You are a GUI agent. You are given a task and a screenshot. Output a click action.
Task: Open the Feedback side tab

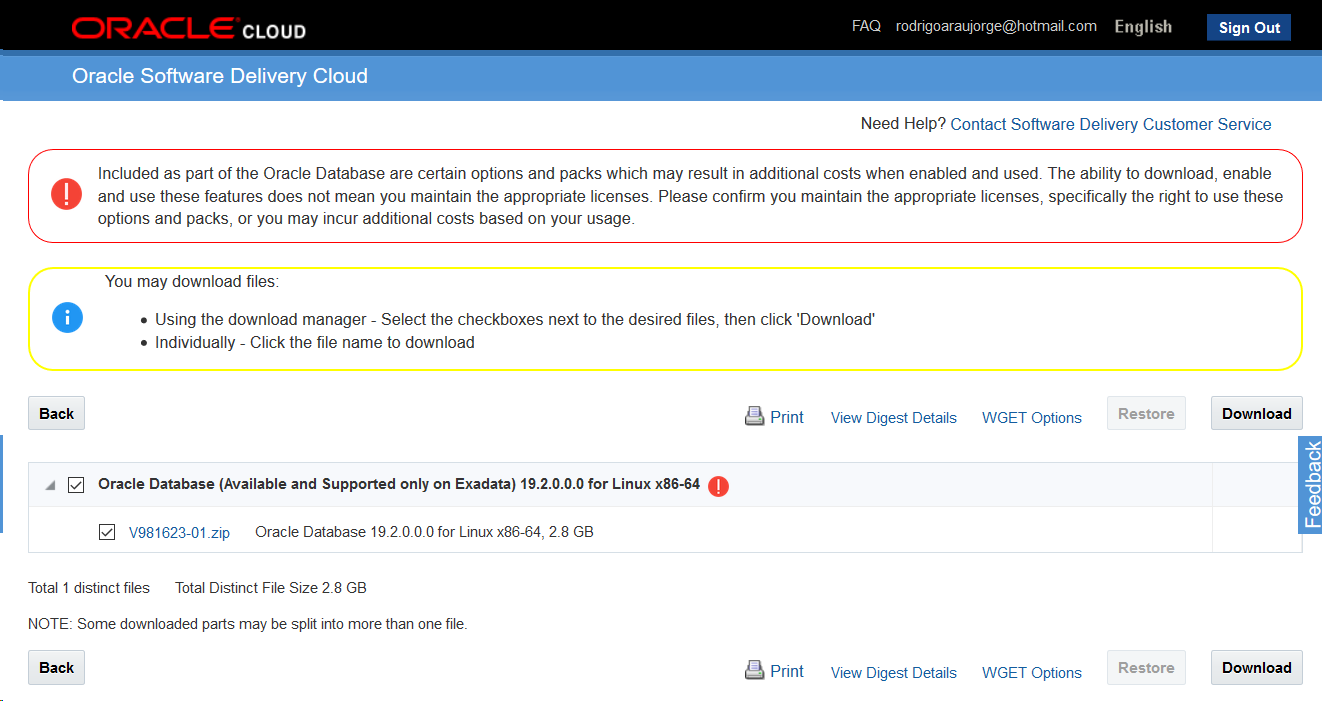pos(1310,484)
